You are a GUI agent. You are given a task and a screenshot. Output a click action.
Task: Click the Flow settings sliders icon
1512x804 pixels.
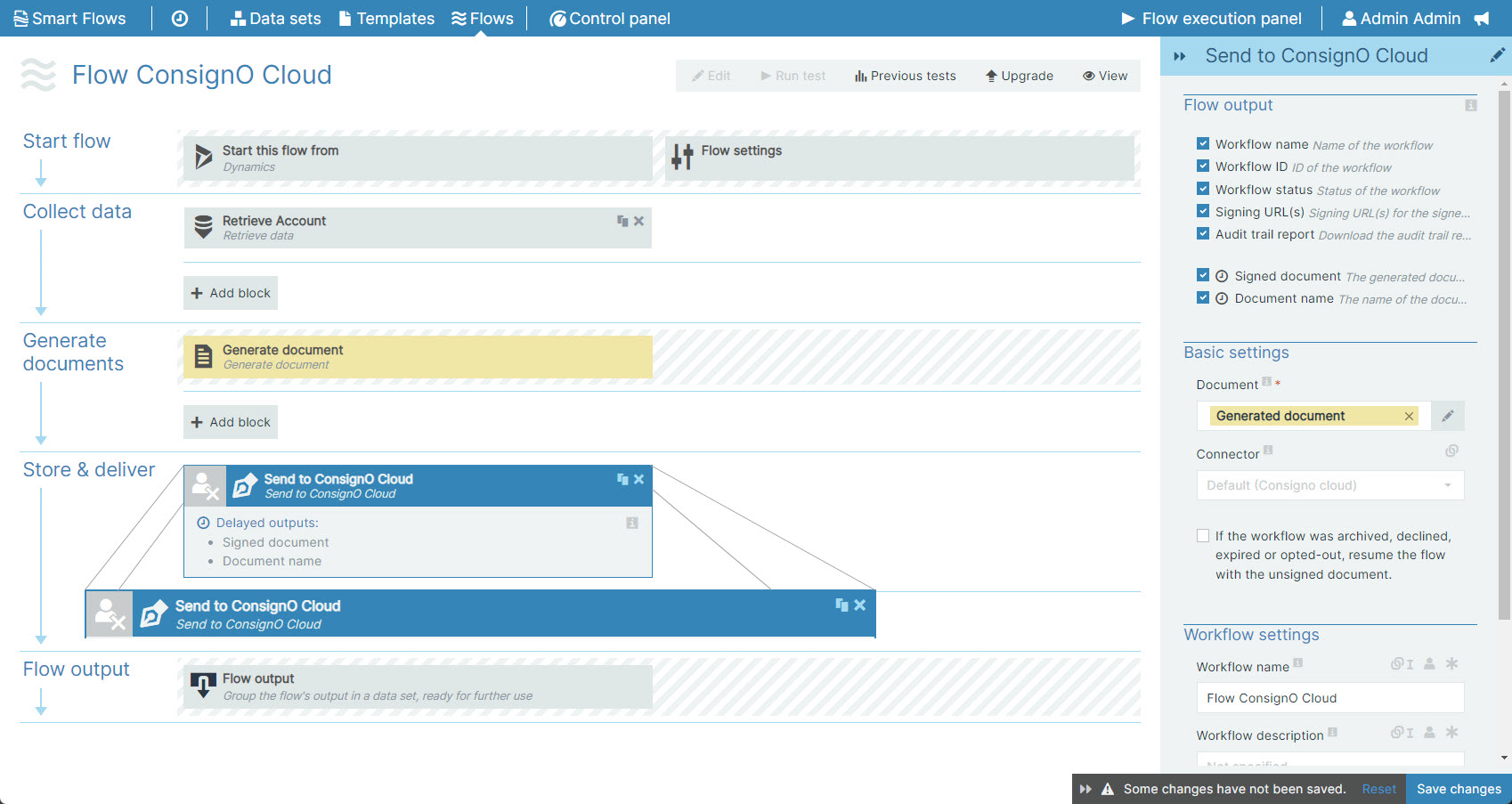pos(682,157)
